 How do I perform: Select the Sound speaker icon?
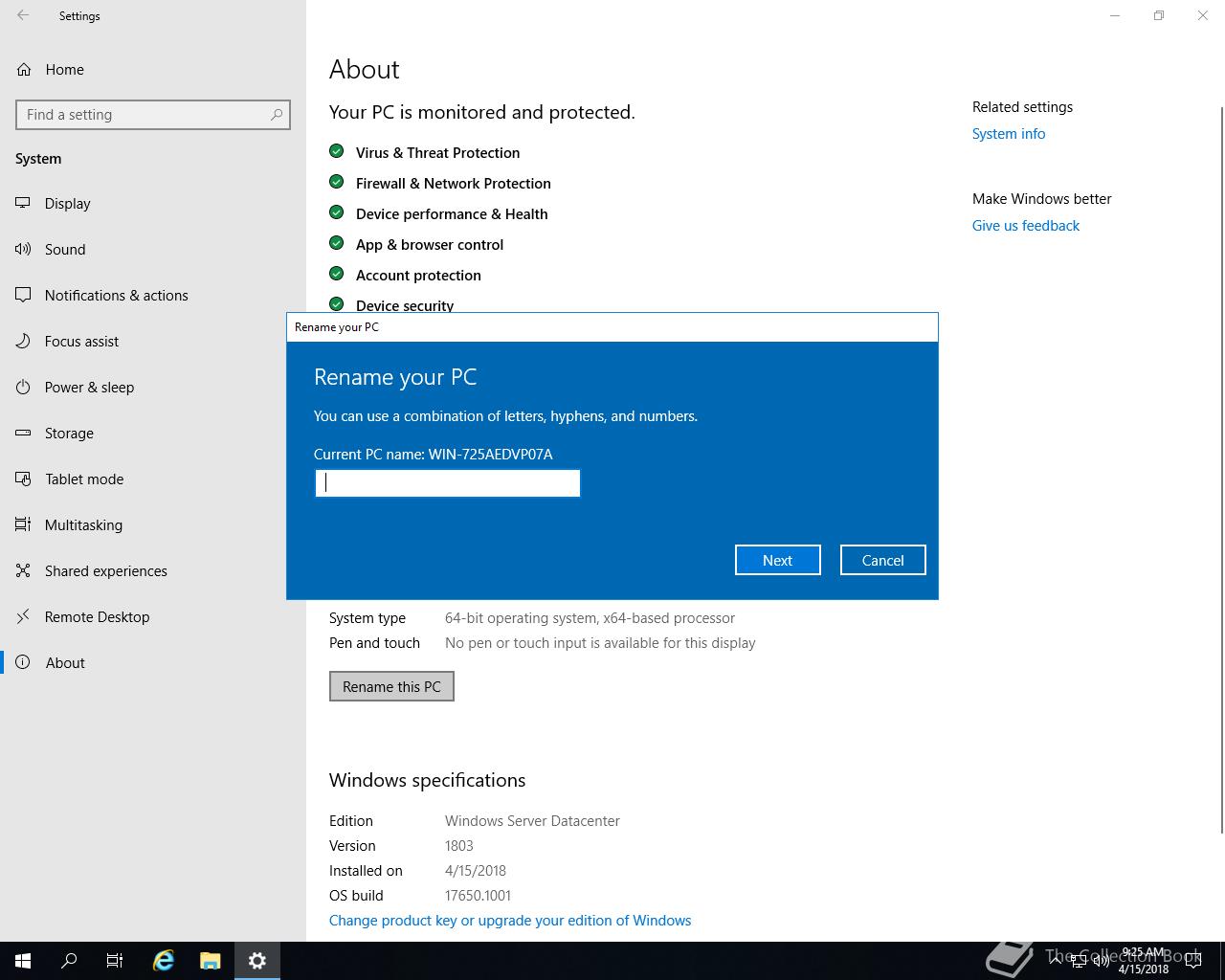[23, 249]
